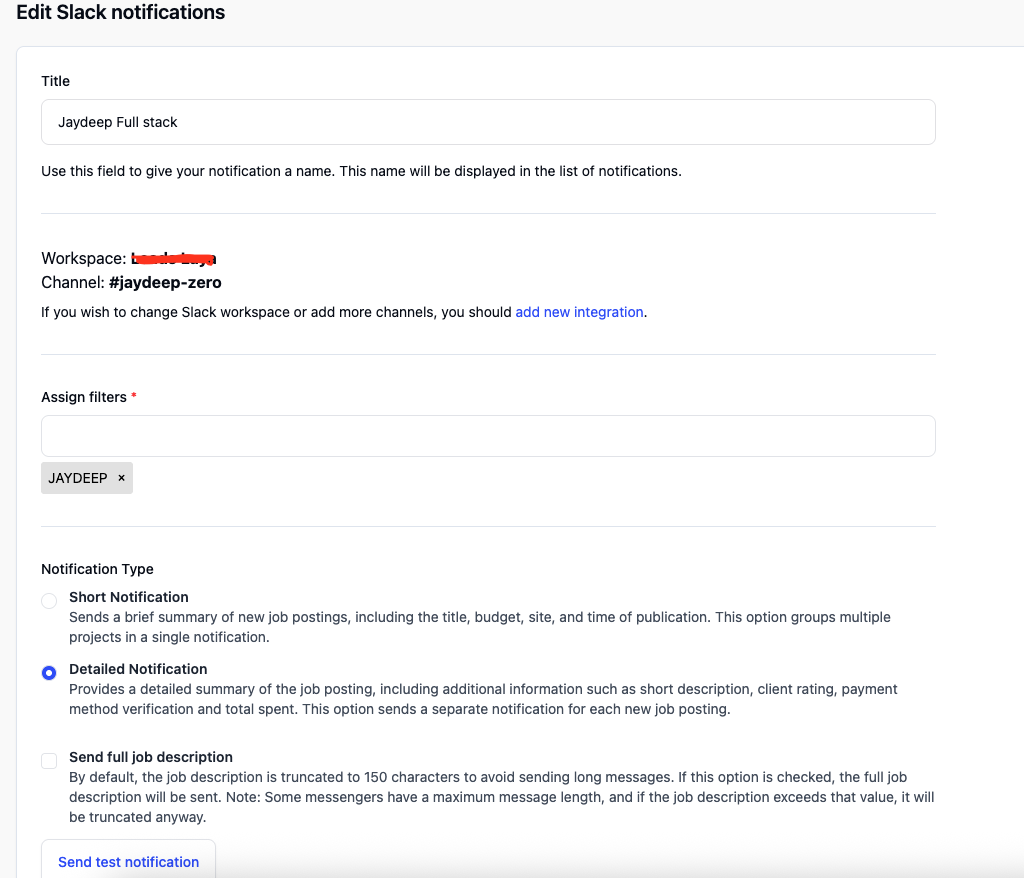Click the "Assign filters" field label
The width and height of the screenshot is (1024, 878).
coord(84,397)
